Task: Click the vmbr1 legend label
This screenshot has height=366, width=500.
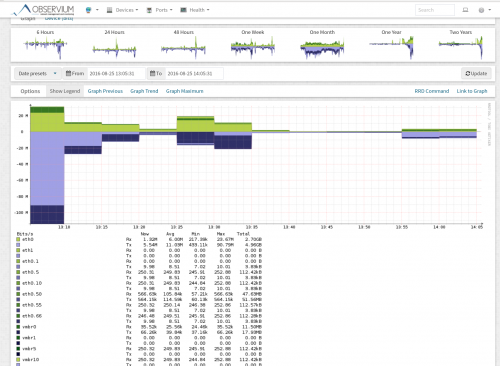Action: click(29, 338)
